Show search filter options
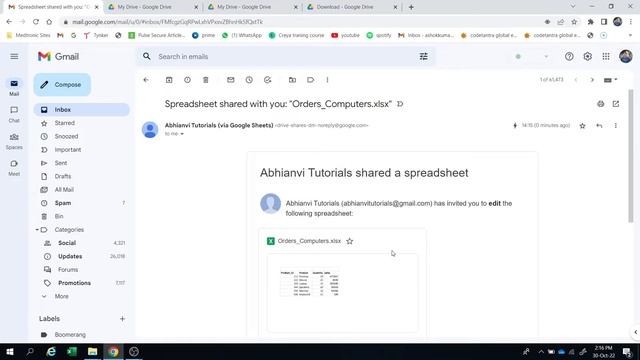 tap(424, 56)
